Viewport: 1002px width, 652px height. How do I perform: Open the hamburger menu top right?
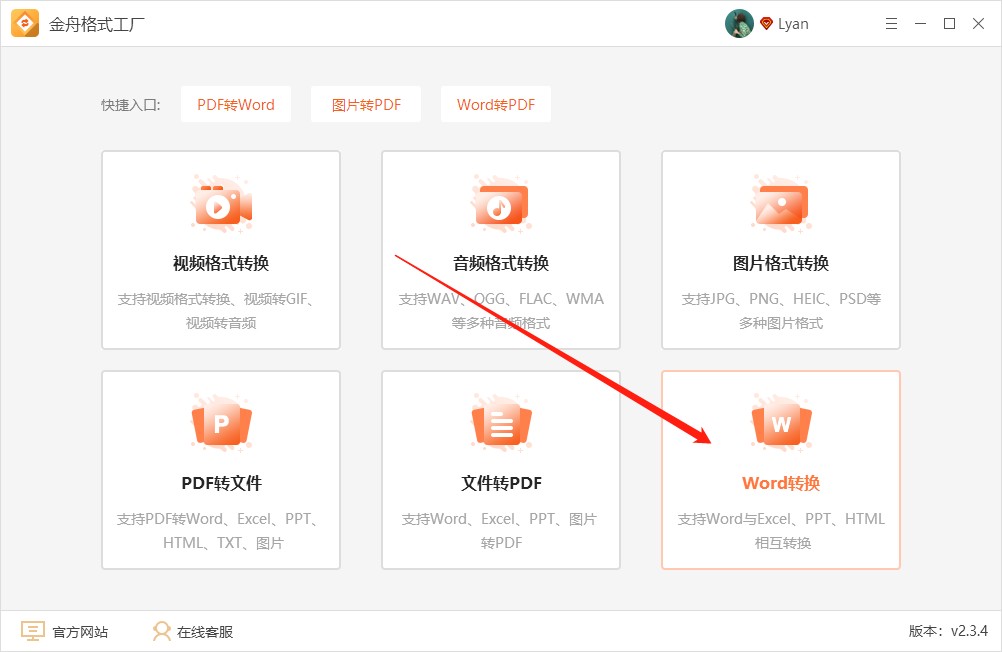[890, 23]
